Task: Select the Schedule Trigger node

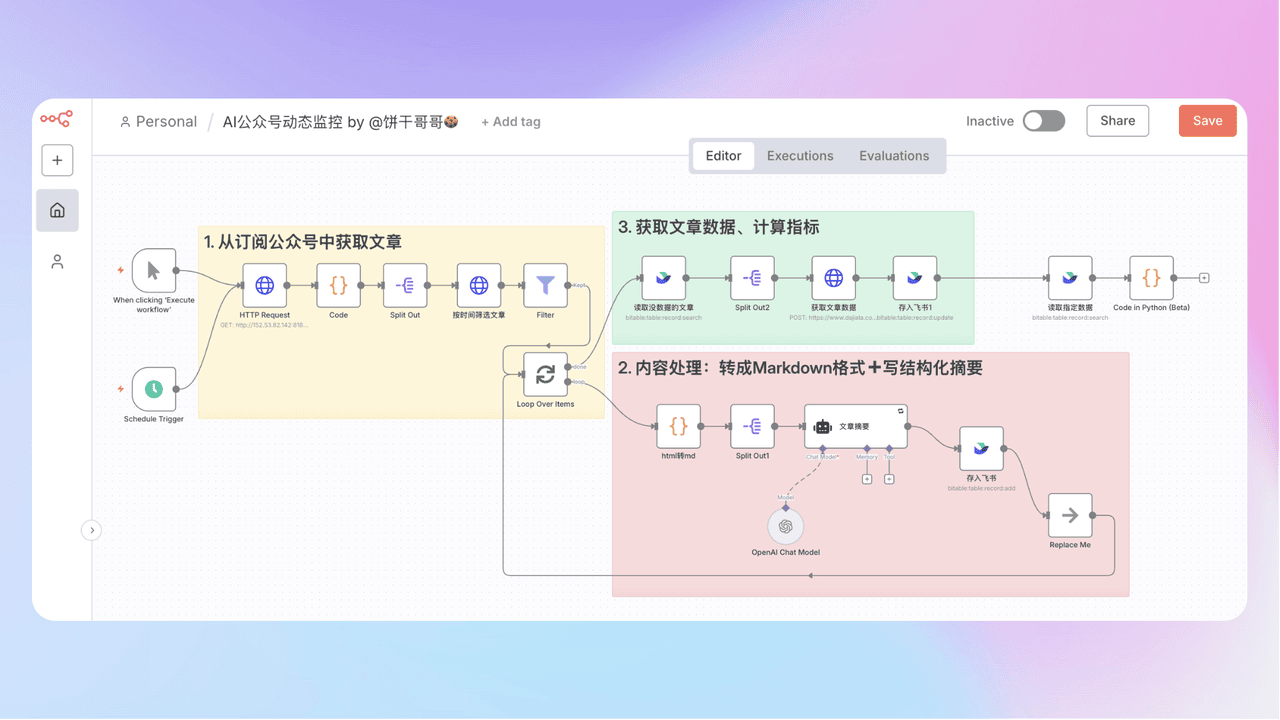Action: pyautogui.click(x=154, y=389)
